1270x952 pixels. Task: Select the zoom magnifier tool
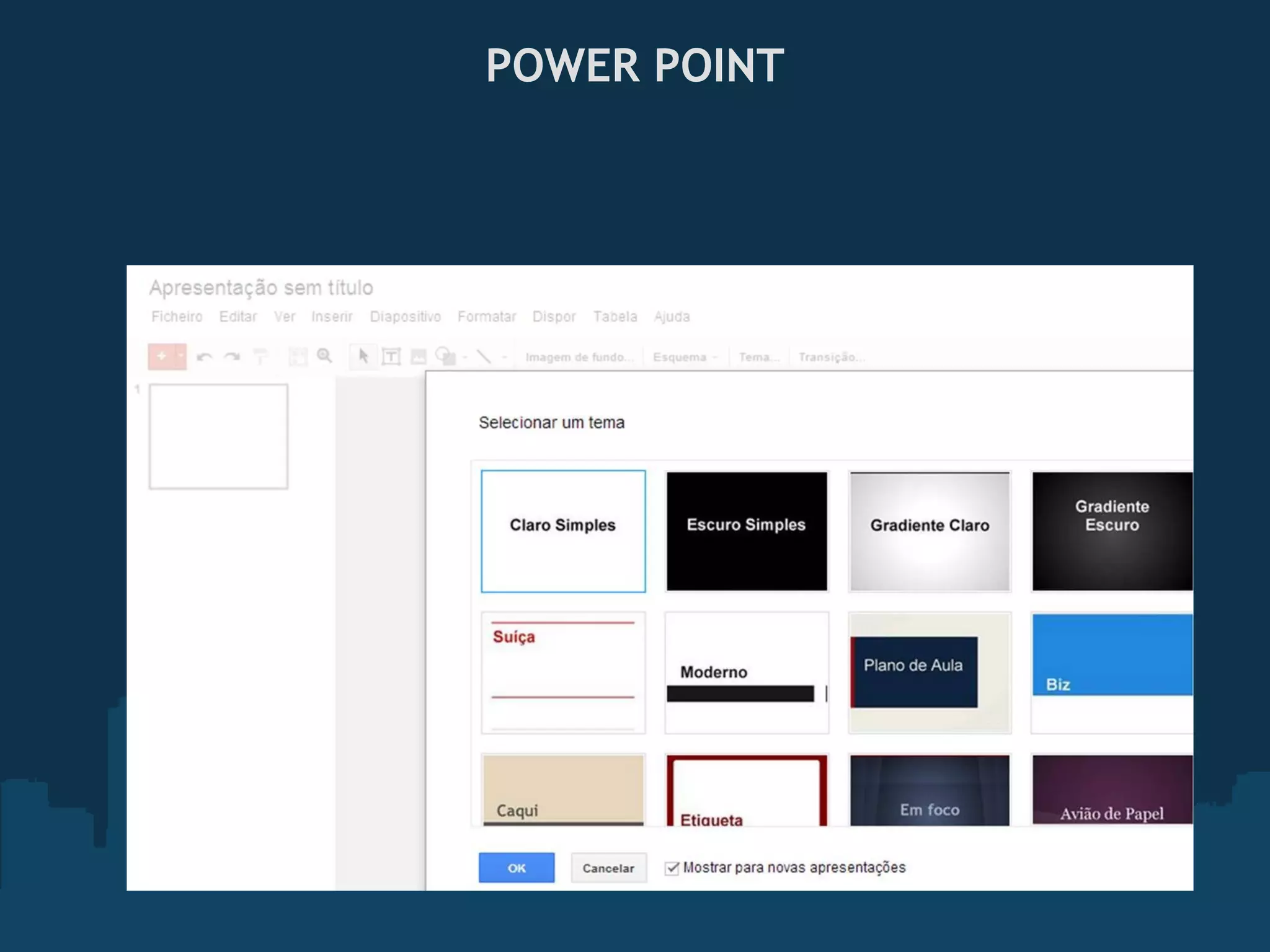point(324,356)
